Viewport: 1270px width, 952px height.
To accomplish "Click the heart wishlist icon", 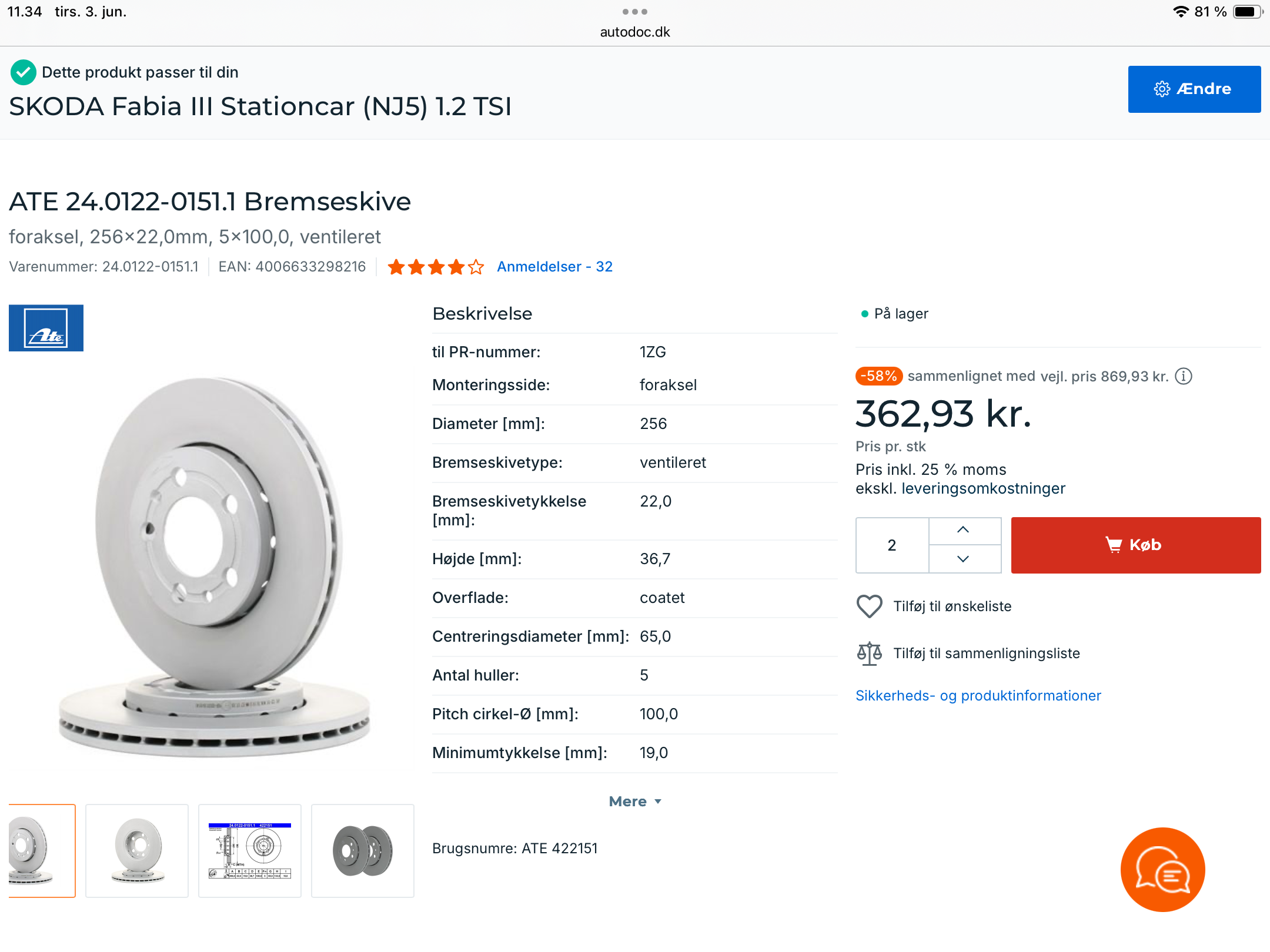I will point(869,606).
